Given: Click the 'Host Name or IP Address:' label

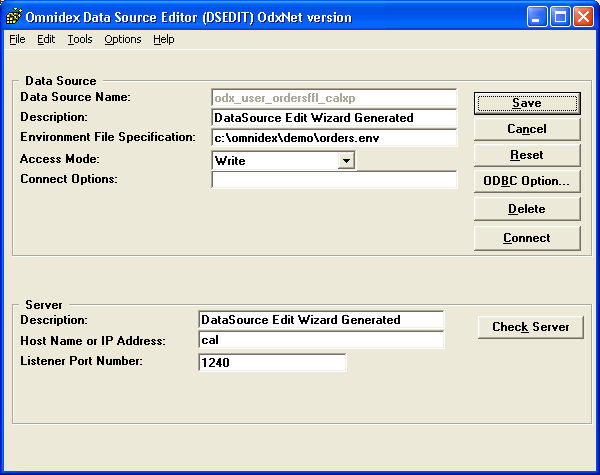Looking at the screenshot, I should click(x=93, y=341).
